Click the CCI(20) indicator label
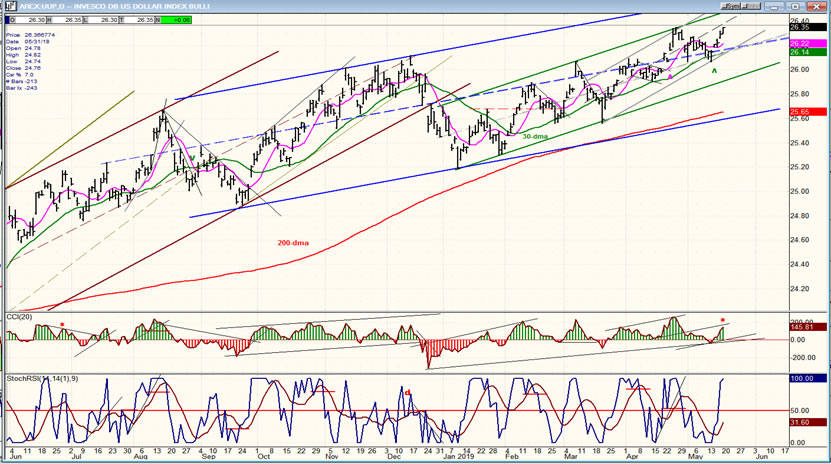The image size is (831, 464). tap(21, 317)
